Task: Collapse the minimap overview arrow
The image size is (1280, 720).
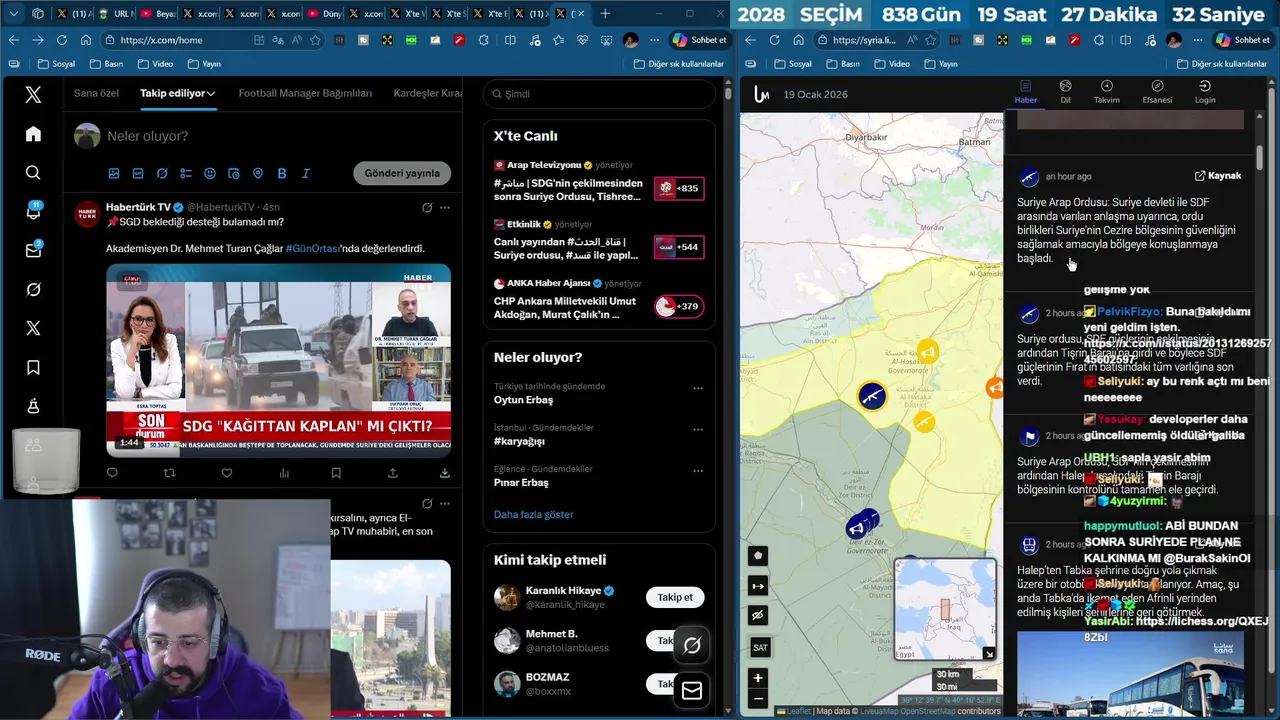Action: pos(989,654)
